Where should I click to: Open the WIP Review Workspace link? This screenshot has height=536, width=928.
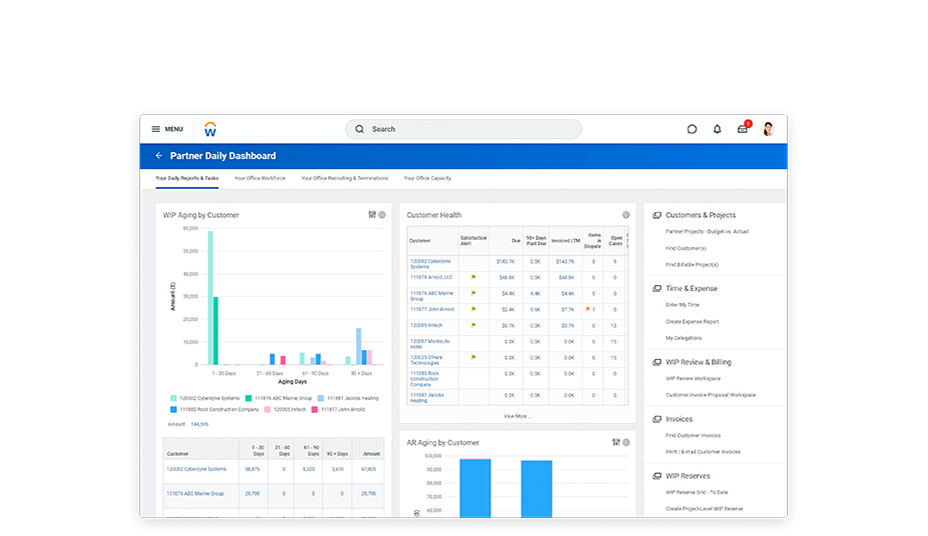coord(693,379)
